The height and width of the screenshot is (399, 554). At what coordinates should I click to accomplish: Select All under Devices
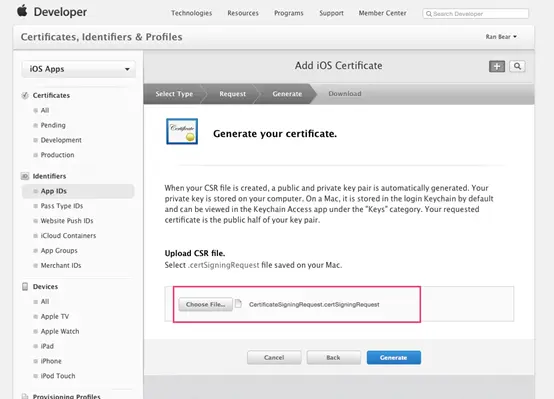coord(45,301)
